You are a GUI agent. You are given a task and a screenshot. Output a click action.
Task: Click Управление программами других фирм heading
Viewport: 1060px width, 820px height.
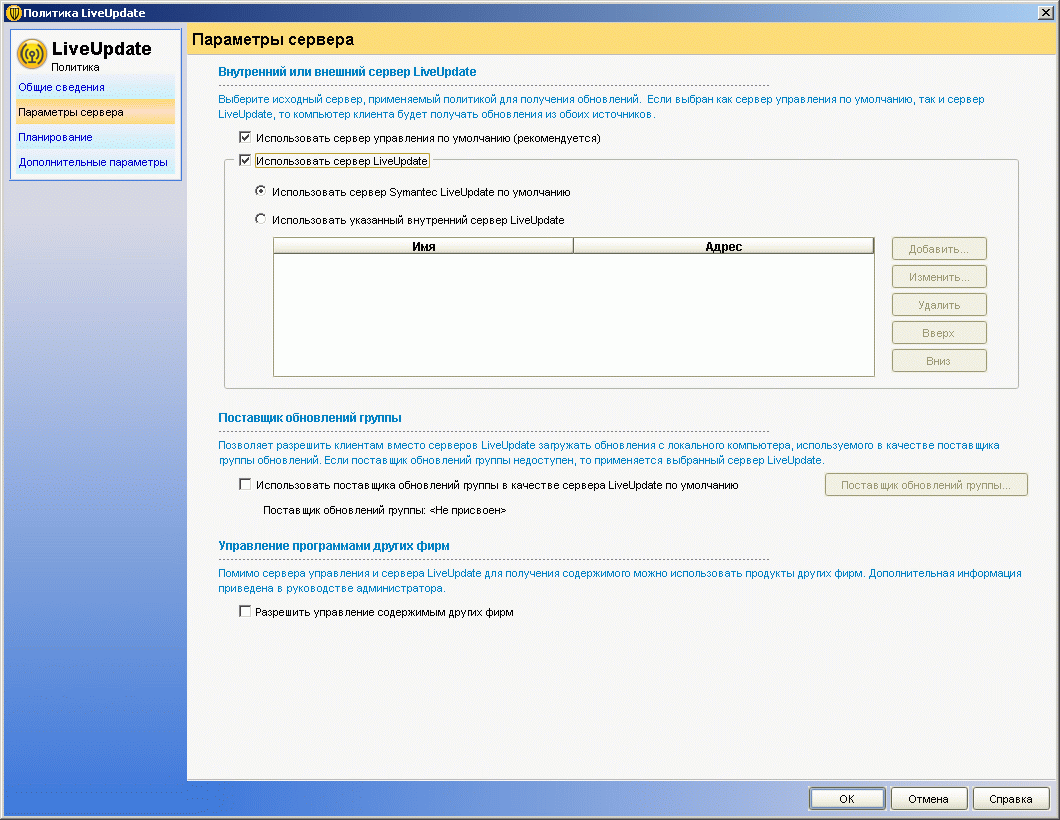(334, 546)
